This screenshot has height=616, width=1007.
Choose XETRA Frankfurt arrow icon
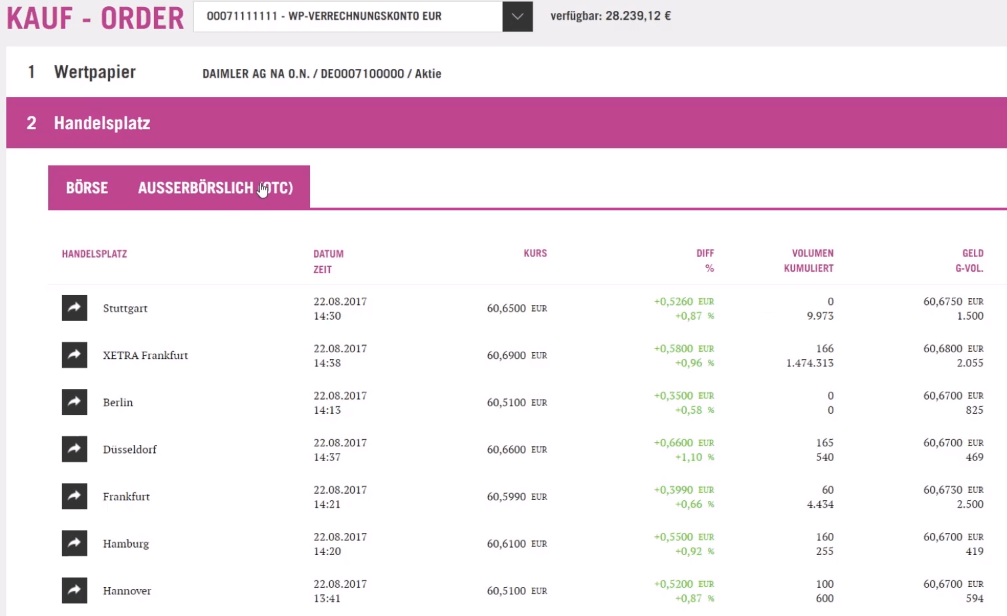point(74,355)
